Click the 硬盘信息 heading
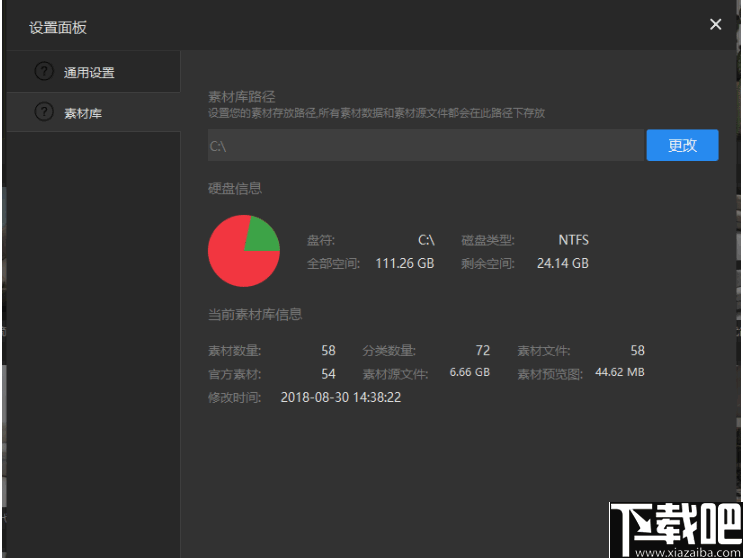This screenshot has width=745, height=558. 235,188
